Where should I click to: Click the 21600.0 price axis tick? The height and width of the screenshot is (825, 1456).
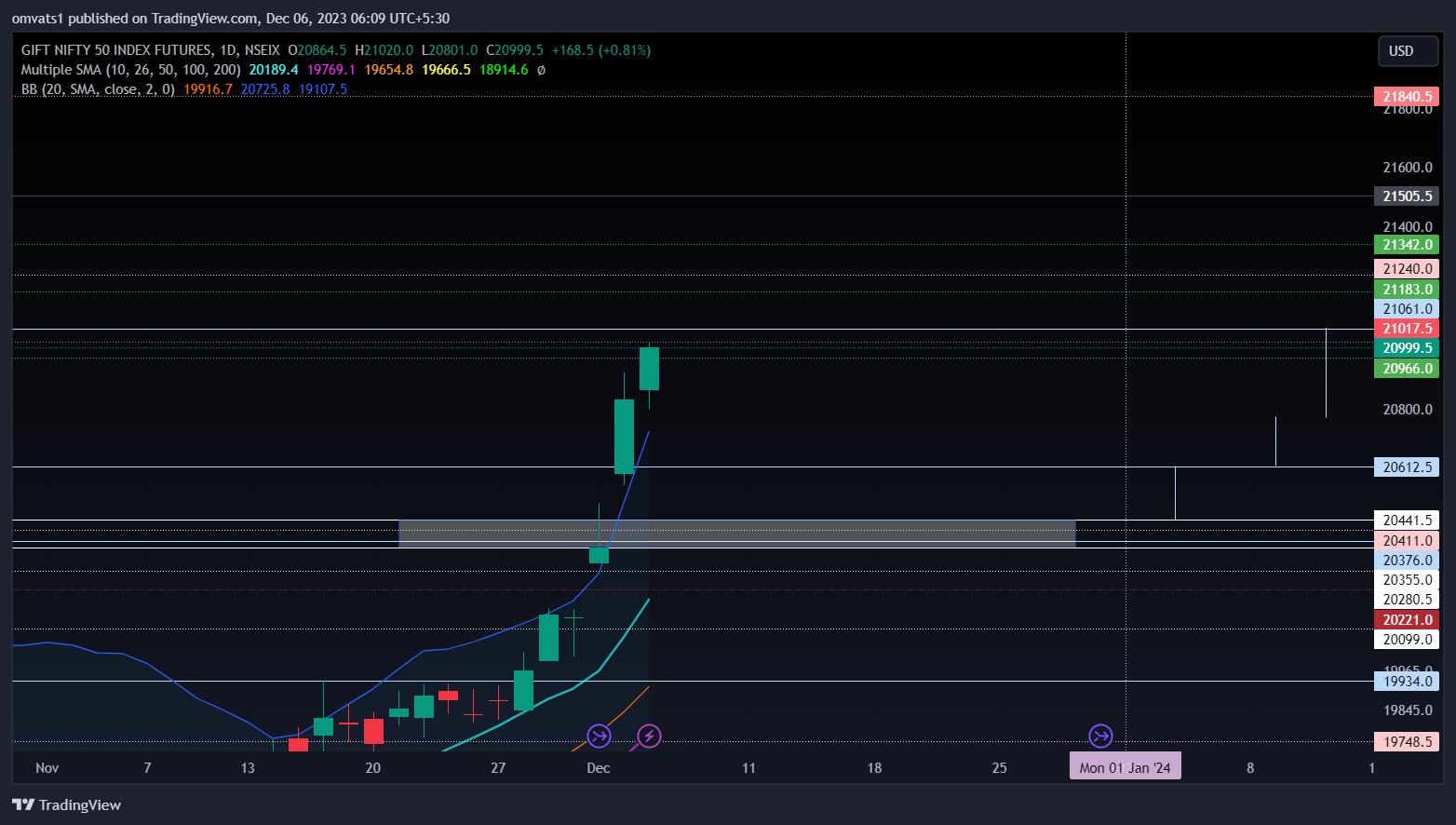tap(1408, 168)
